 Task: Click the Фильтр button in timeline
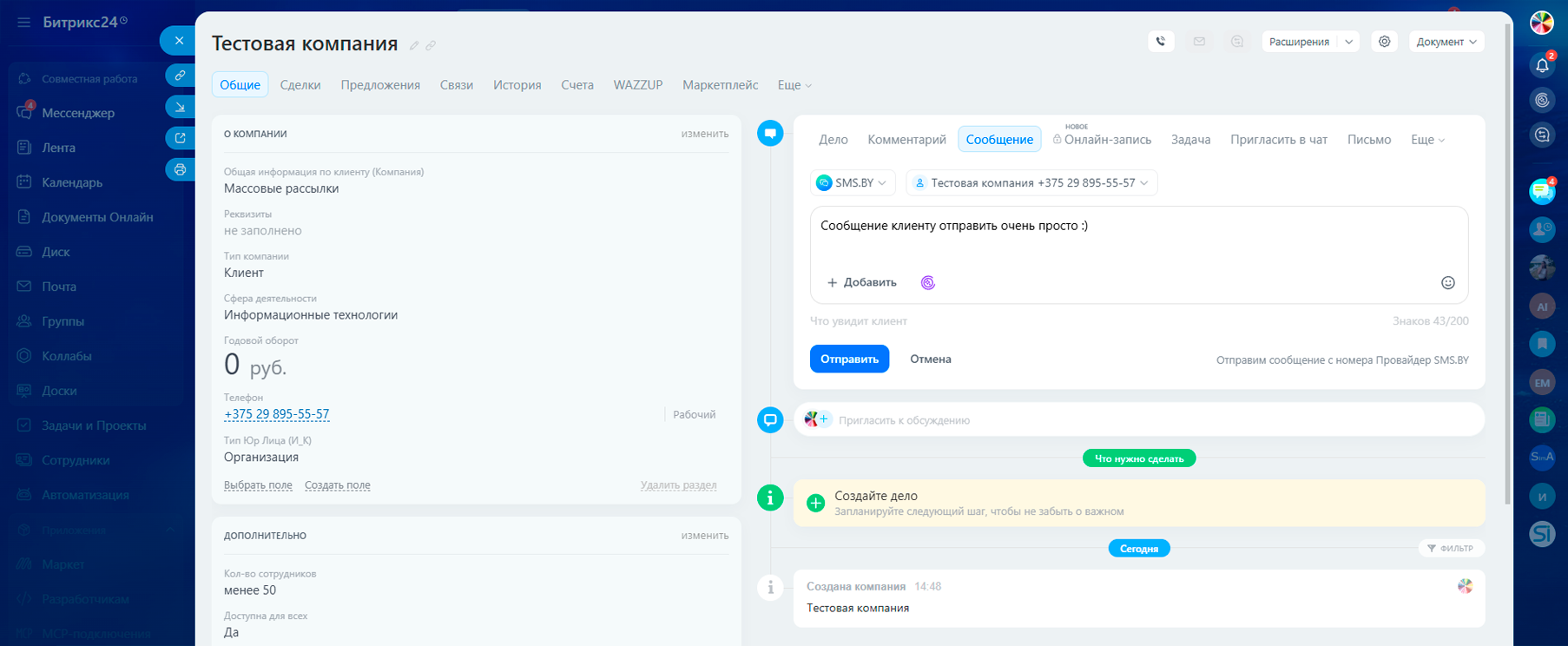[1450, 548]
